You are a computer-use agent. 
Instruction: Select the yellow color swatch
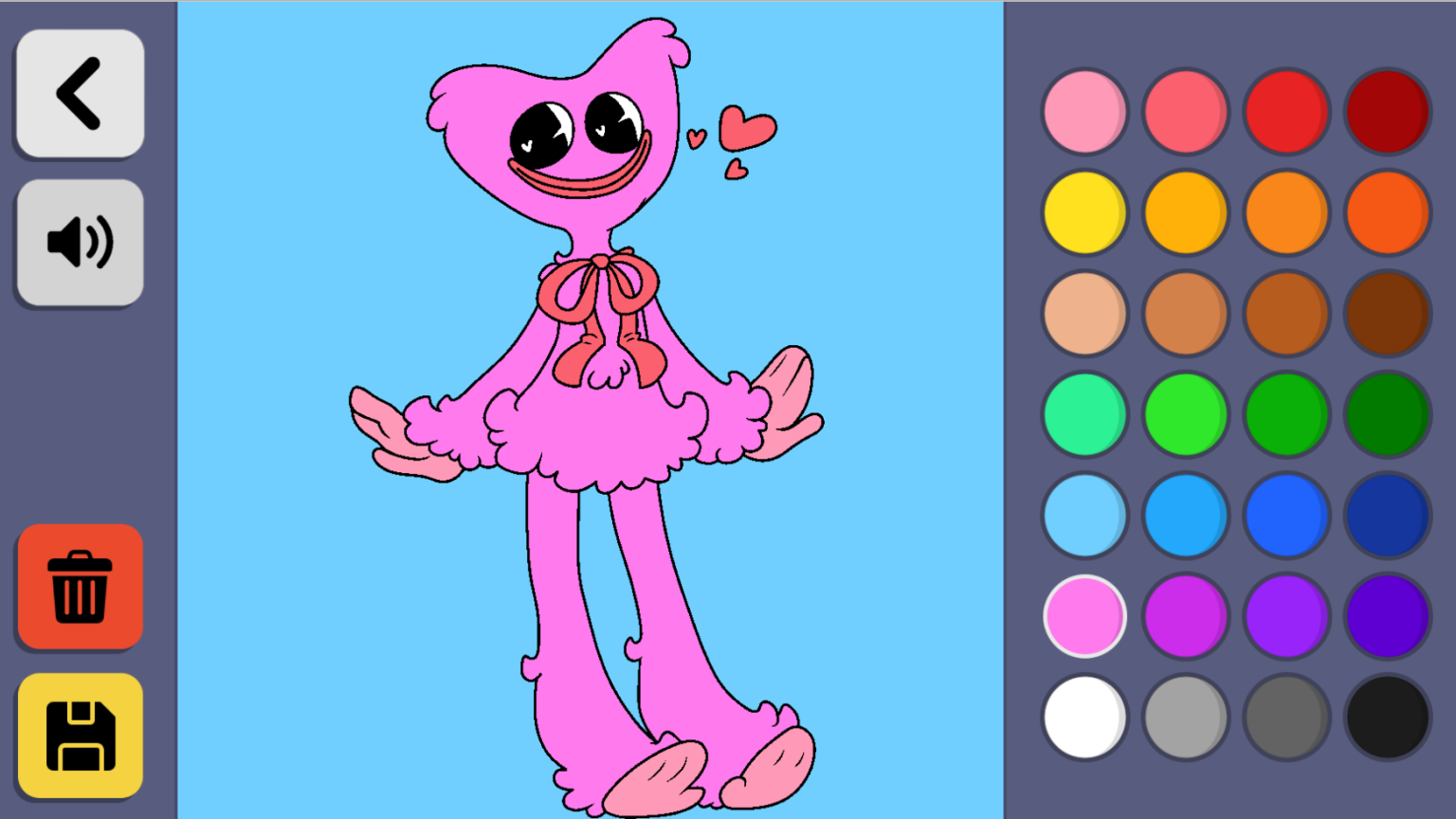click(1084, 213)
